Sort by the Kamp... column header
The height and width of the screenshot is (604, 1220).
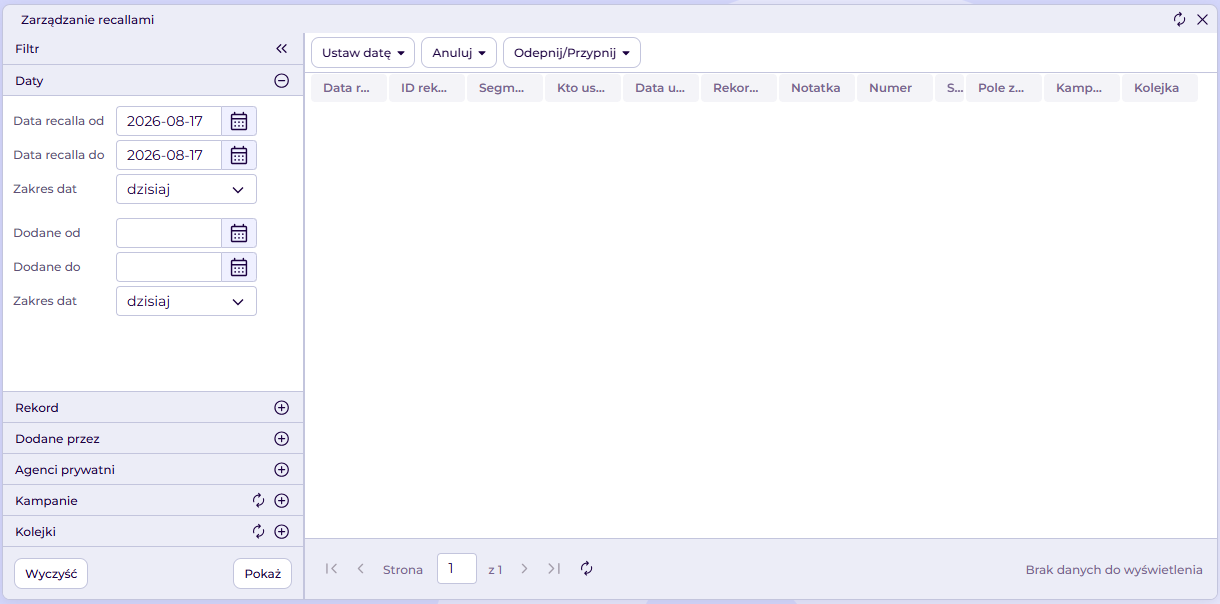click(x=1081, y=88)
